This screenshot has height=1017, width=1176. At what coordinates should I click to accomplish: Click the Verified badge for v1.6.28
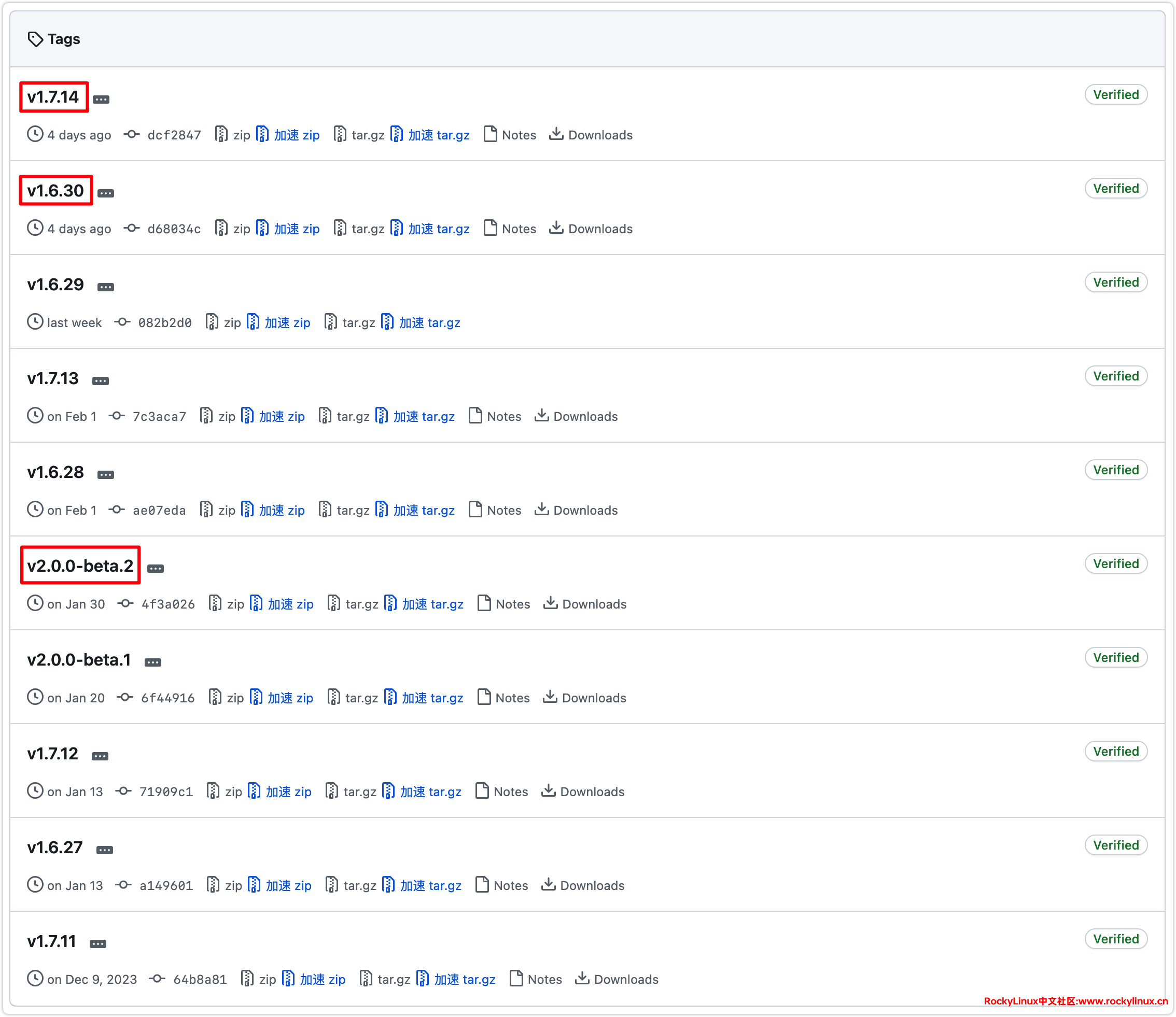pos(1116,470)
